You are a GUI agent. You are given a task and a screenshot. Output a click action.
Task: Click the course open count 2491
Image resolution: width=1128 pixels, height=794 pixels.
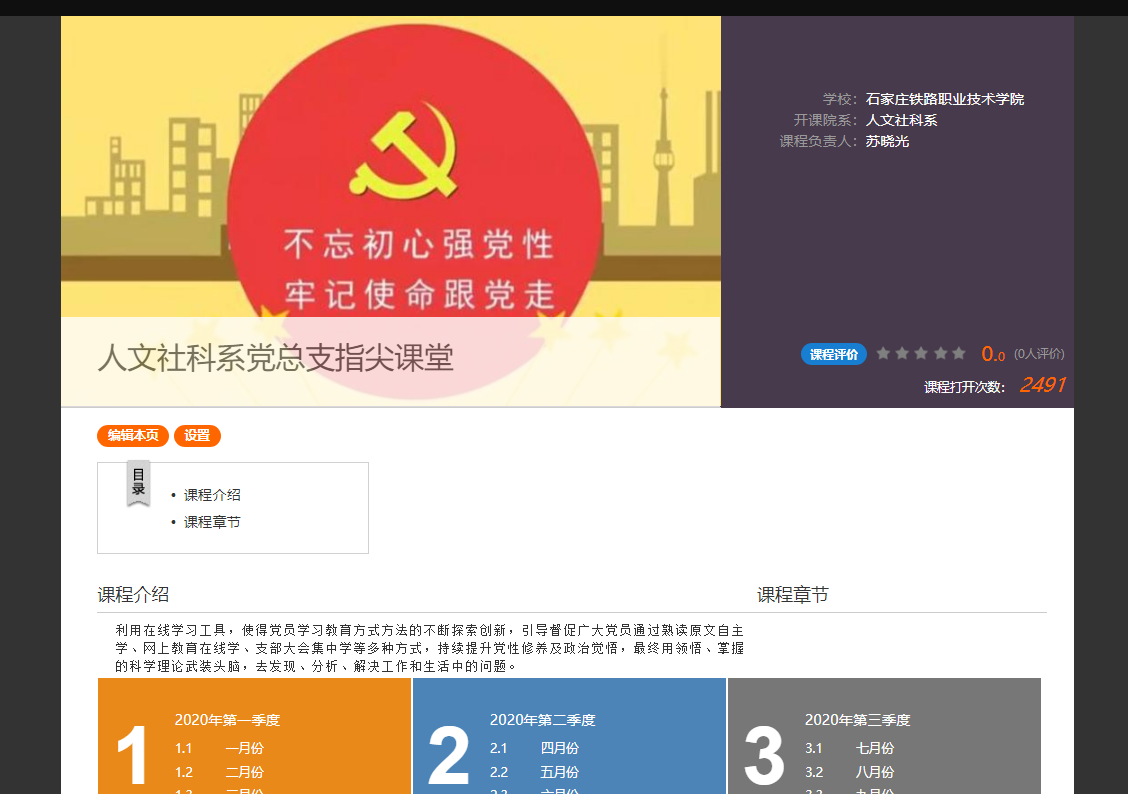pos(1042,385)
